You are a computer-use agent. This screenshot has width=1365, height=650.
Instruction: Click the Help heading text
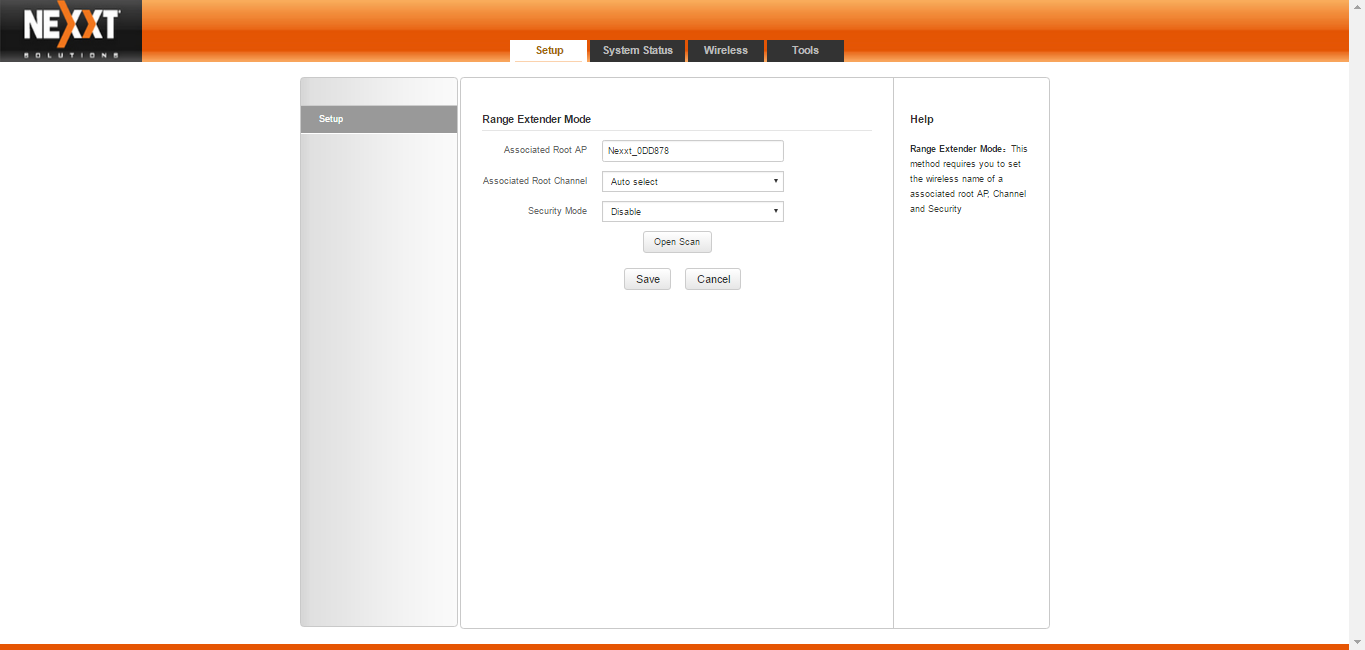point(921,119)
